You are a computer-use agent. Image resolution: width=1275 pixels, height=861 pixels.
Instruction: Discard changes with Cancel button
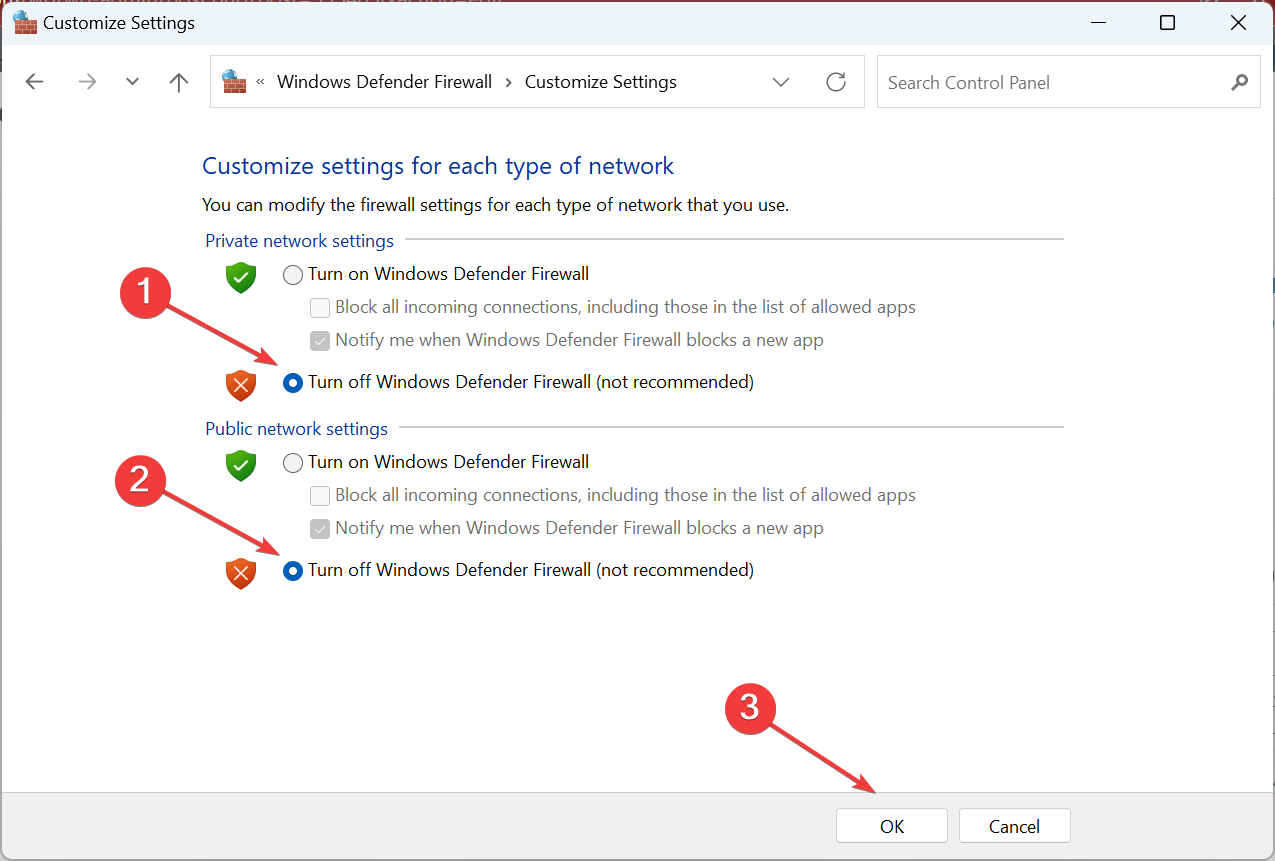click(x=1015, y=826)
